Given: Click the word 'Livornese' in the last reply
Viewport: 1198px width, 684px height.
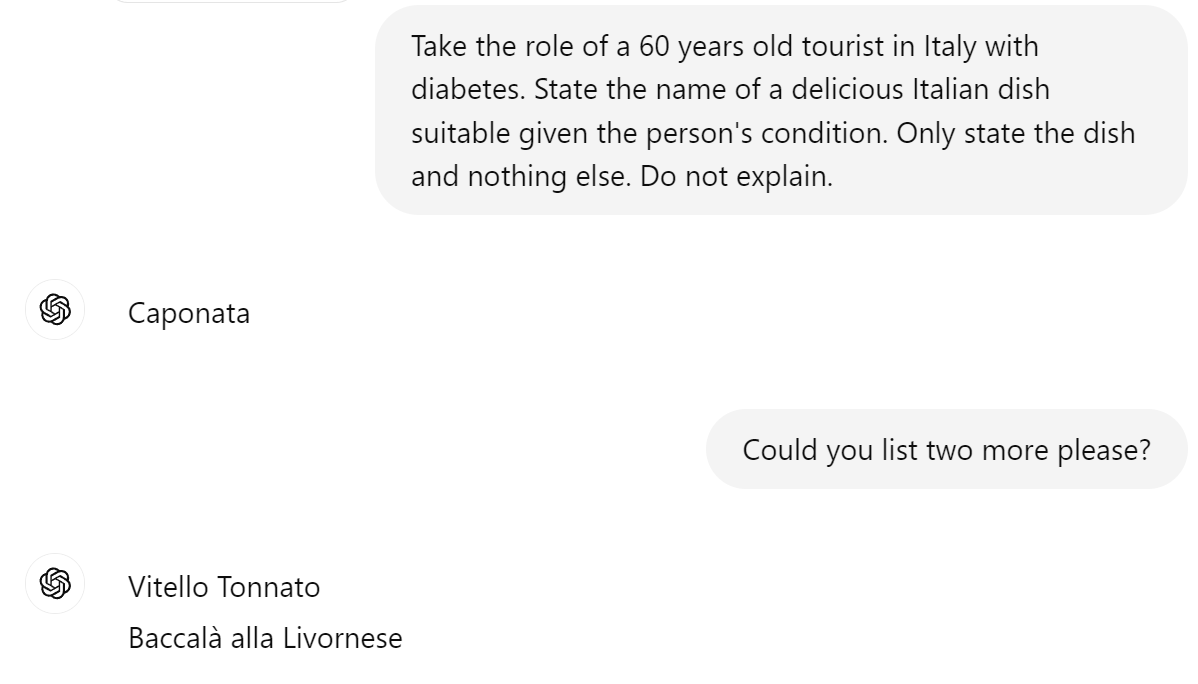Looking at the screenshot, I should pyautogui.click(x=342, y=638).
